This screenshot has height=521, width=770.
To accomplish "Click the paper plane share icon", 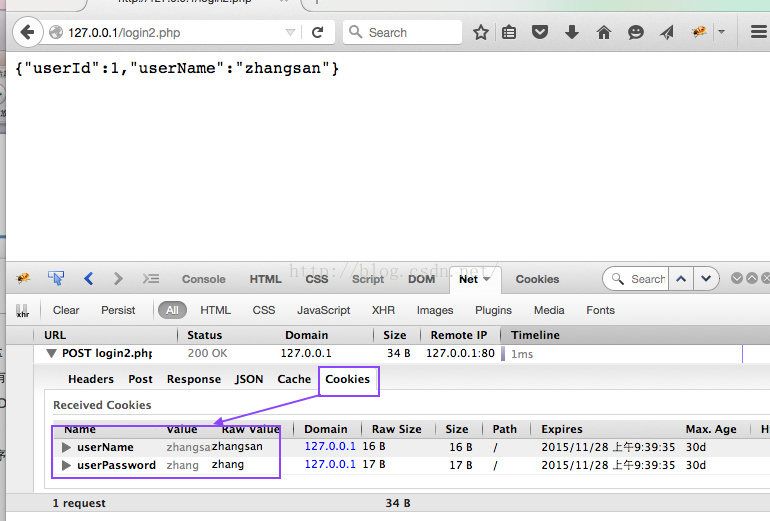I will [x=667, y=32].
